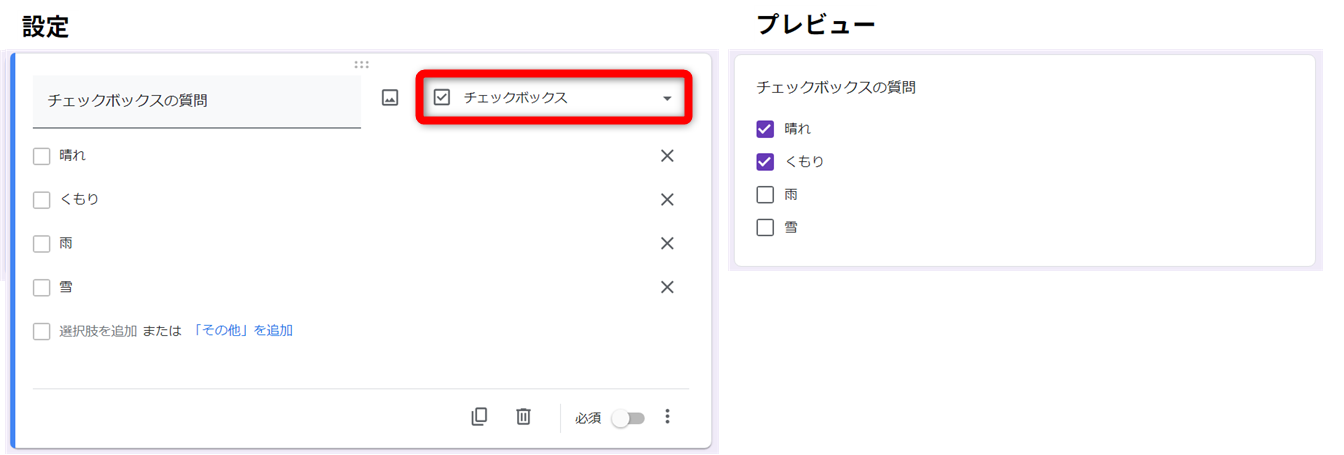Grab the drag handle dots atop card
Viewport: 1344px width, 455px height.
point(361,65)
